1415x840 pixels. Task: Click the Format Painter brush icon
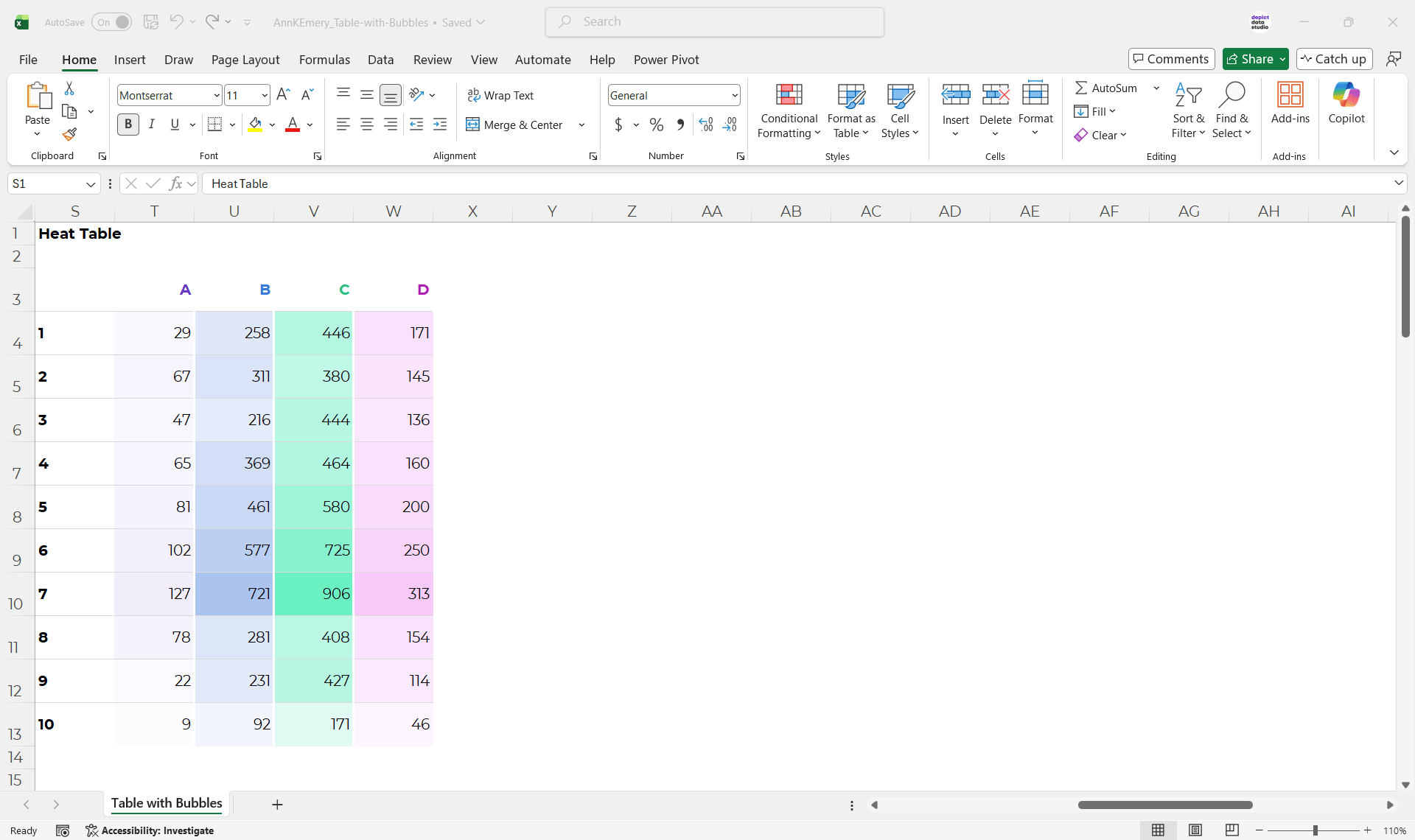click(x=69, y=135)
